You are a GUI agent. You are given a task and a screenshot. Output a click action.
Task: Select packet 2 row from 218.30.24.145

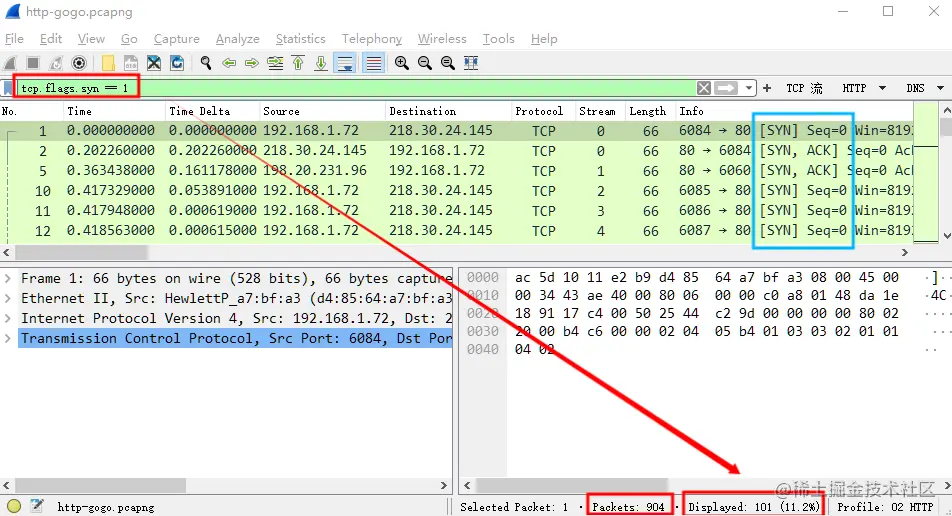coord(457,151)
